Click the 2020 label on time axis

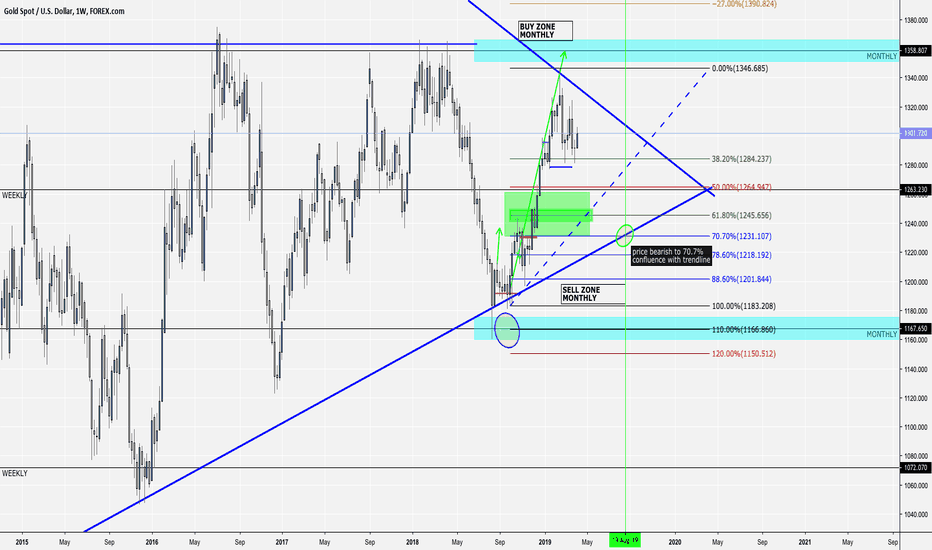(x=675, y=542)
